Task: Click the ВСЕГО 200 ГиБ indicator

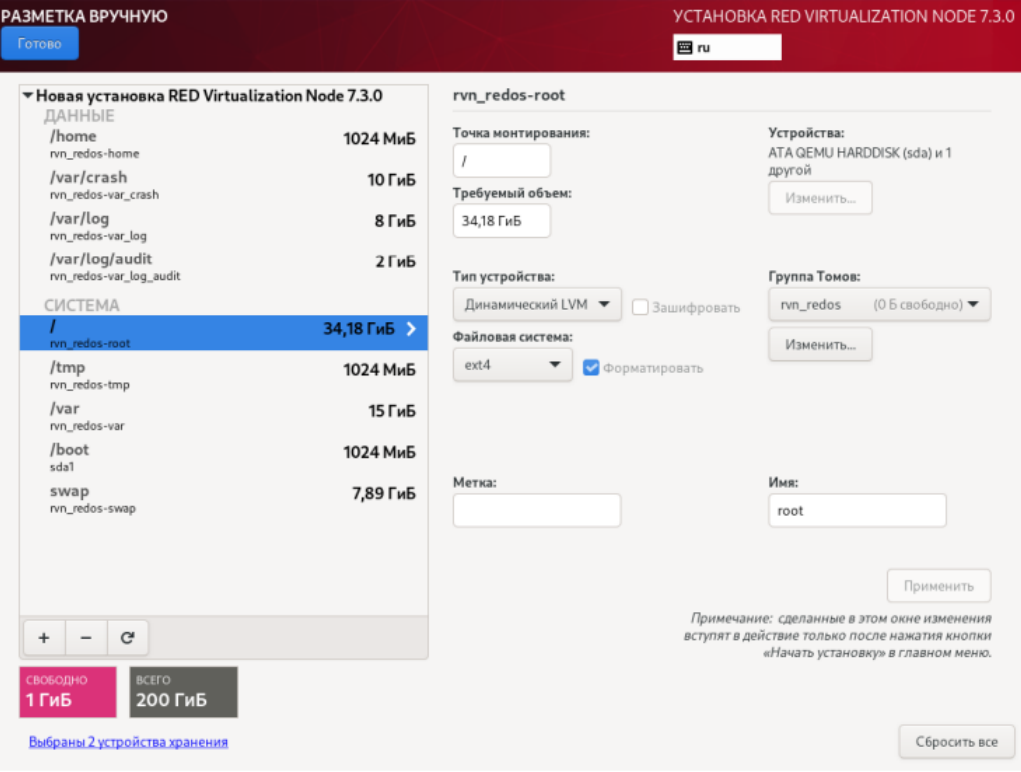Action: pyautogui.click(x=184, y=693)
